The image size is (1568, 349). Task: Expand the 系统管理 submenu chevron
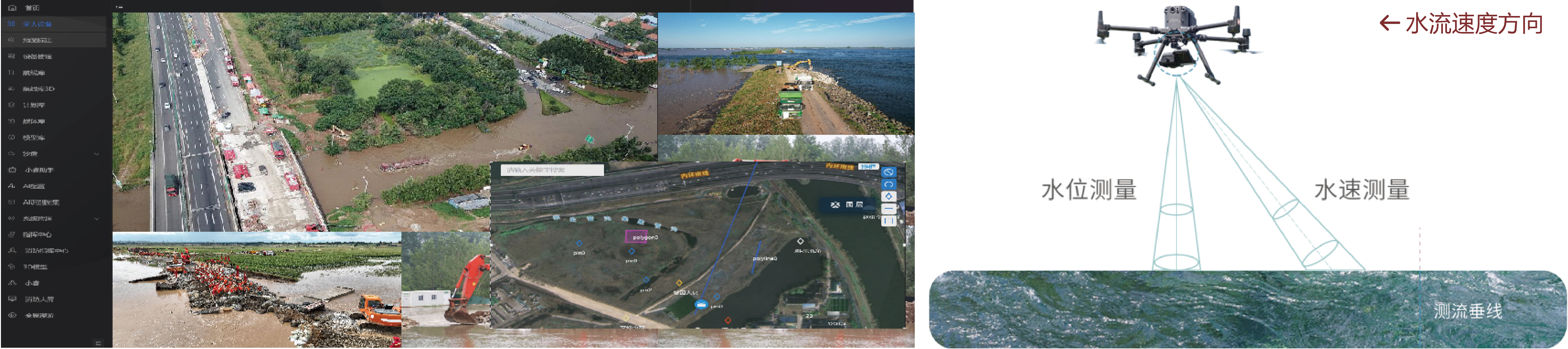click(96, 219)
